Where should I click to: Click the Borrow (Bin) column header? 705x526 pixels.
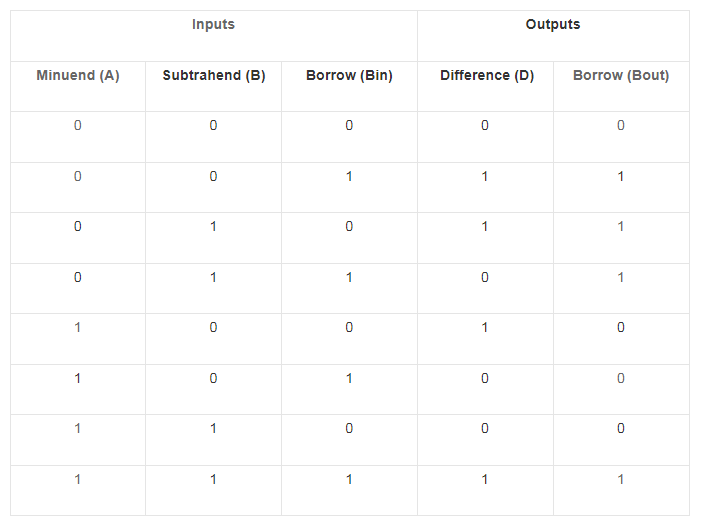[349, 76]
